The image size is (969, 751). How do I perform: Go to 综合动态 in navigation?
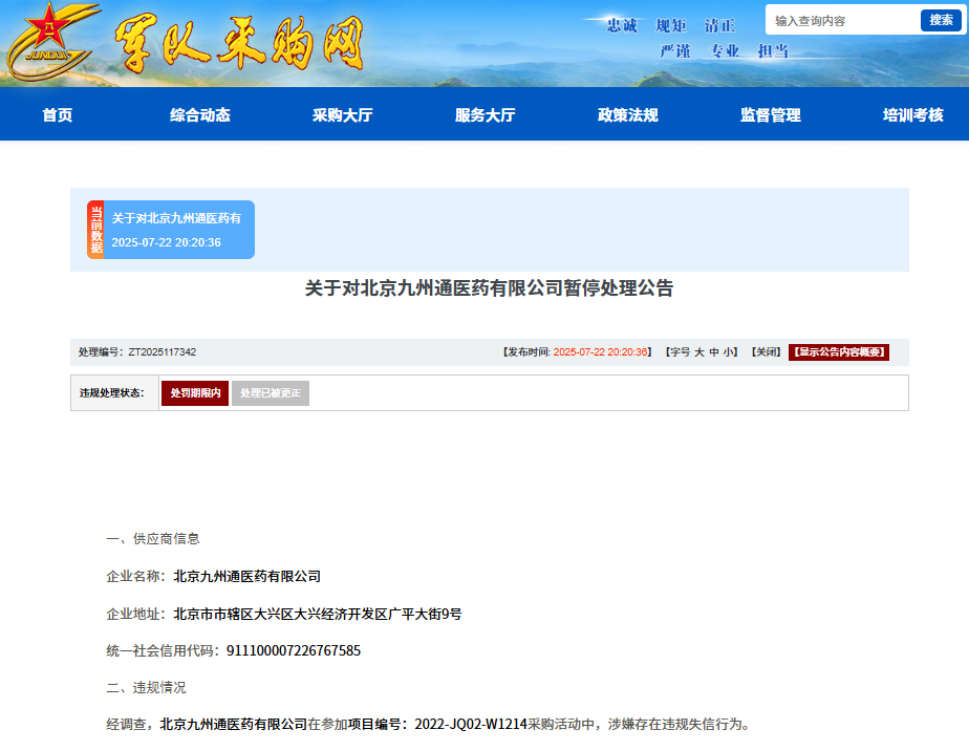(200, 115)
